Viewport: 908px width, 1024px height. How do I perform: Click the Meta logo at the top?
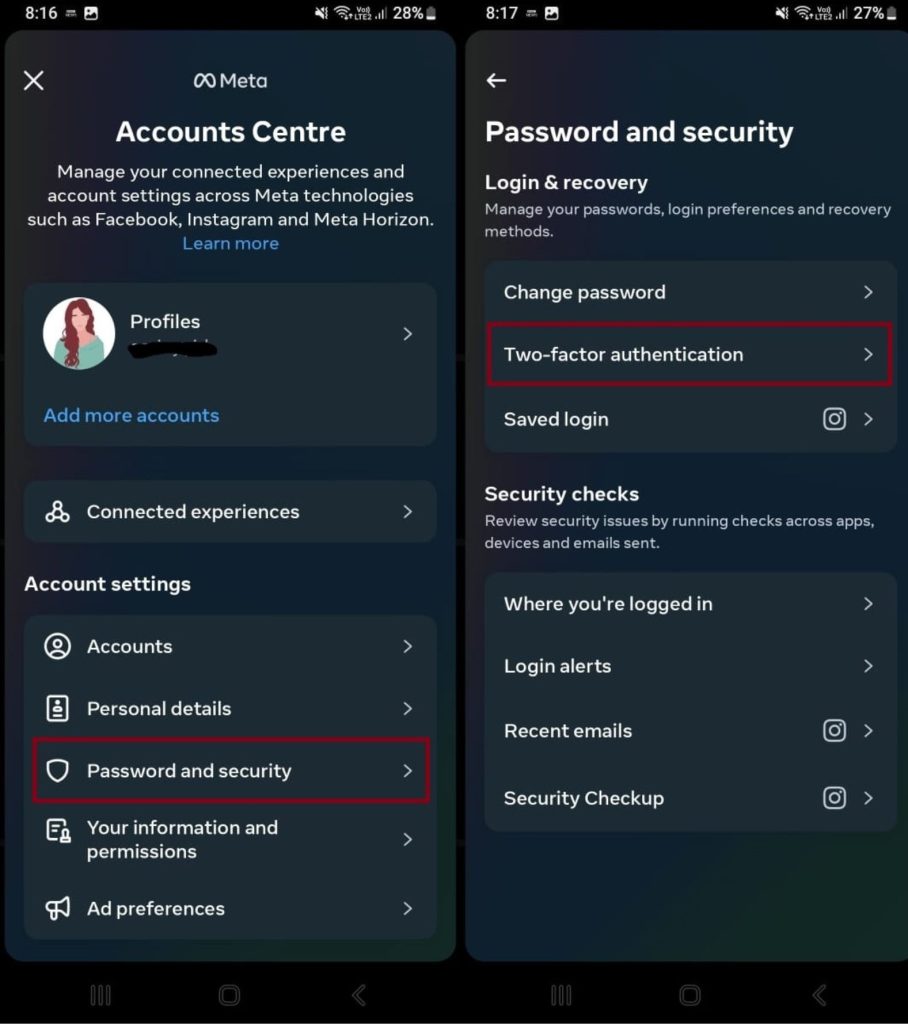click(230, 81)
